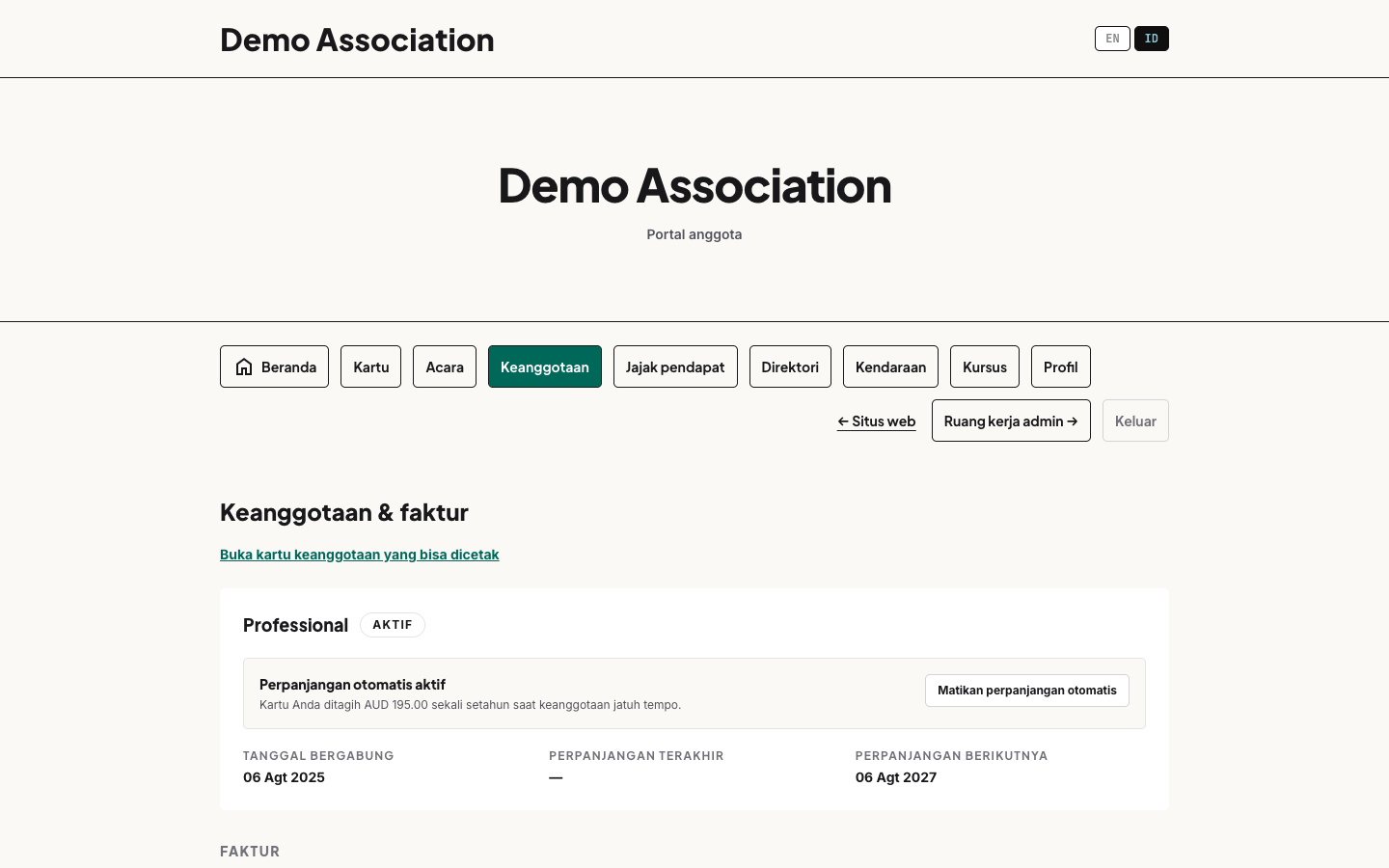
Task: Go to the Acara tab
Action: pos(445,366)
